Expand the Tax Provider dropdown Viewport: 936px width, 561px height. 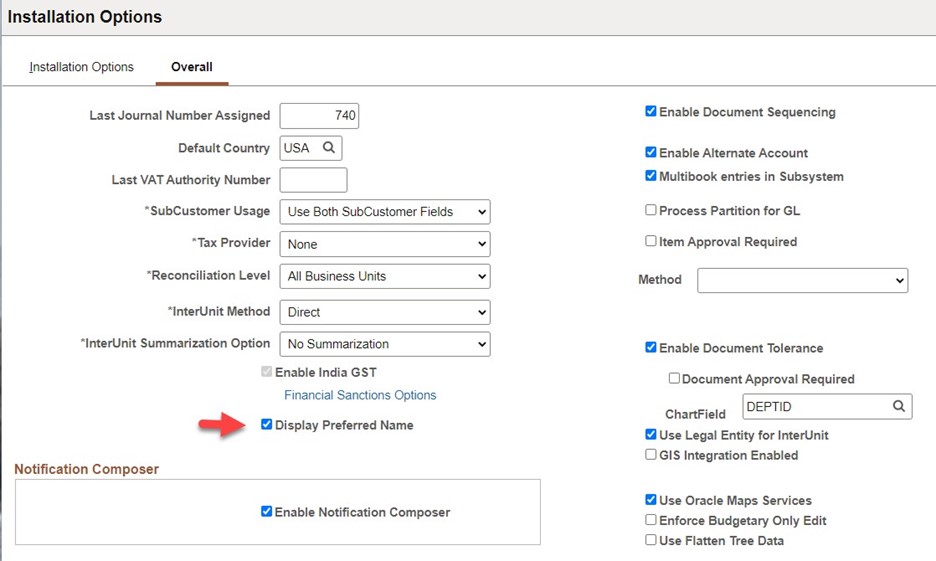tap(385, 244)
